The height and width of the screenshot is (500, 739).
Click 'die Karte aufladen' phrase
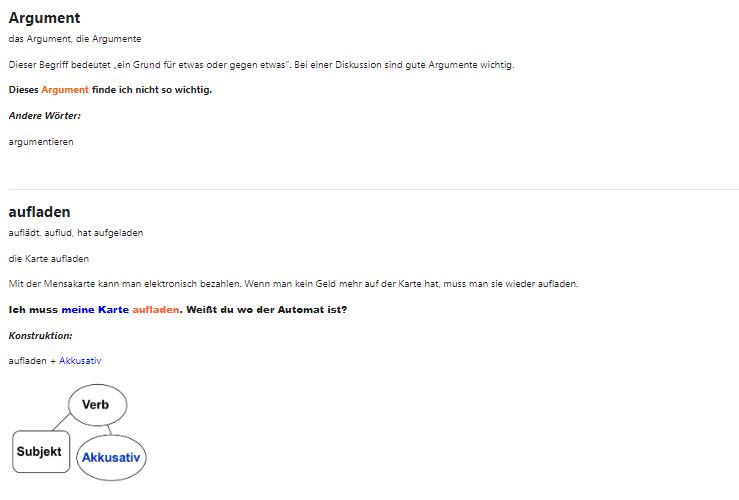pyautogui.click(x=48, y=259)
